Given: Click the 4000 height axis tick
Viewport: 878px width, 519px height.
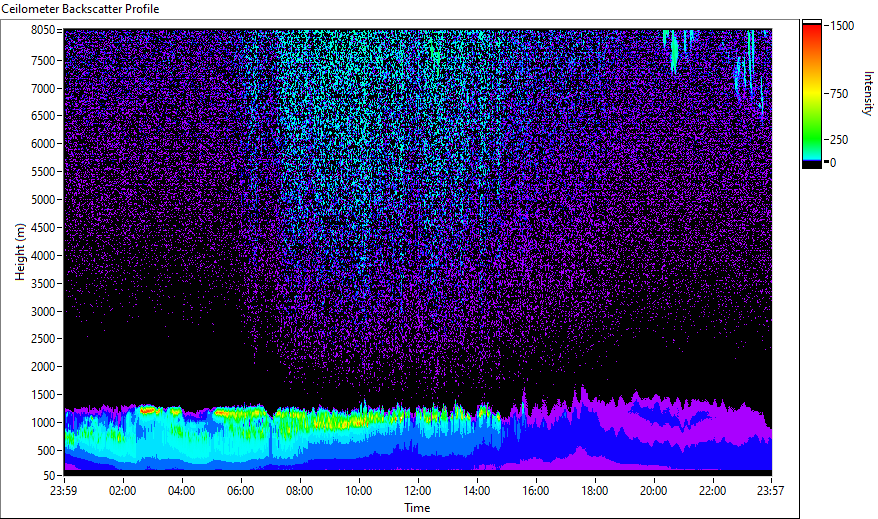Looking at the screenshot, I should (43, 256).
